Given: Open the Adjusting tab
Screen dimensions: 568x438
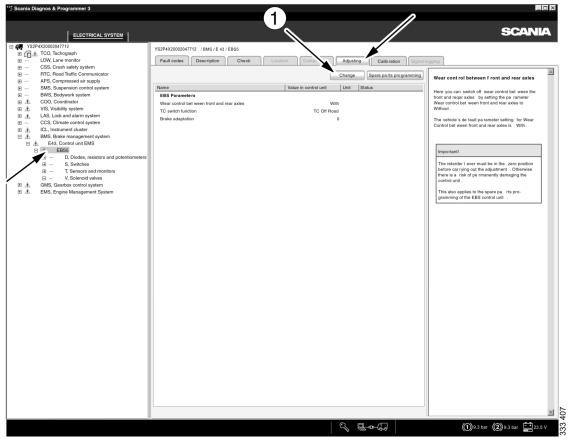Looking at the screenshot, I should (351, 61).
